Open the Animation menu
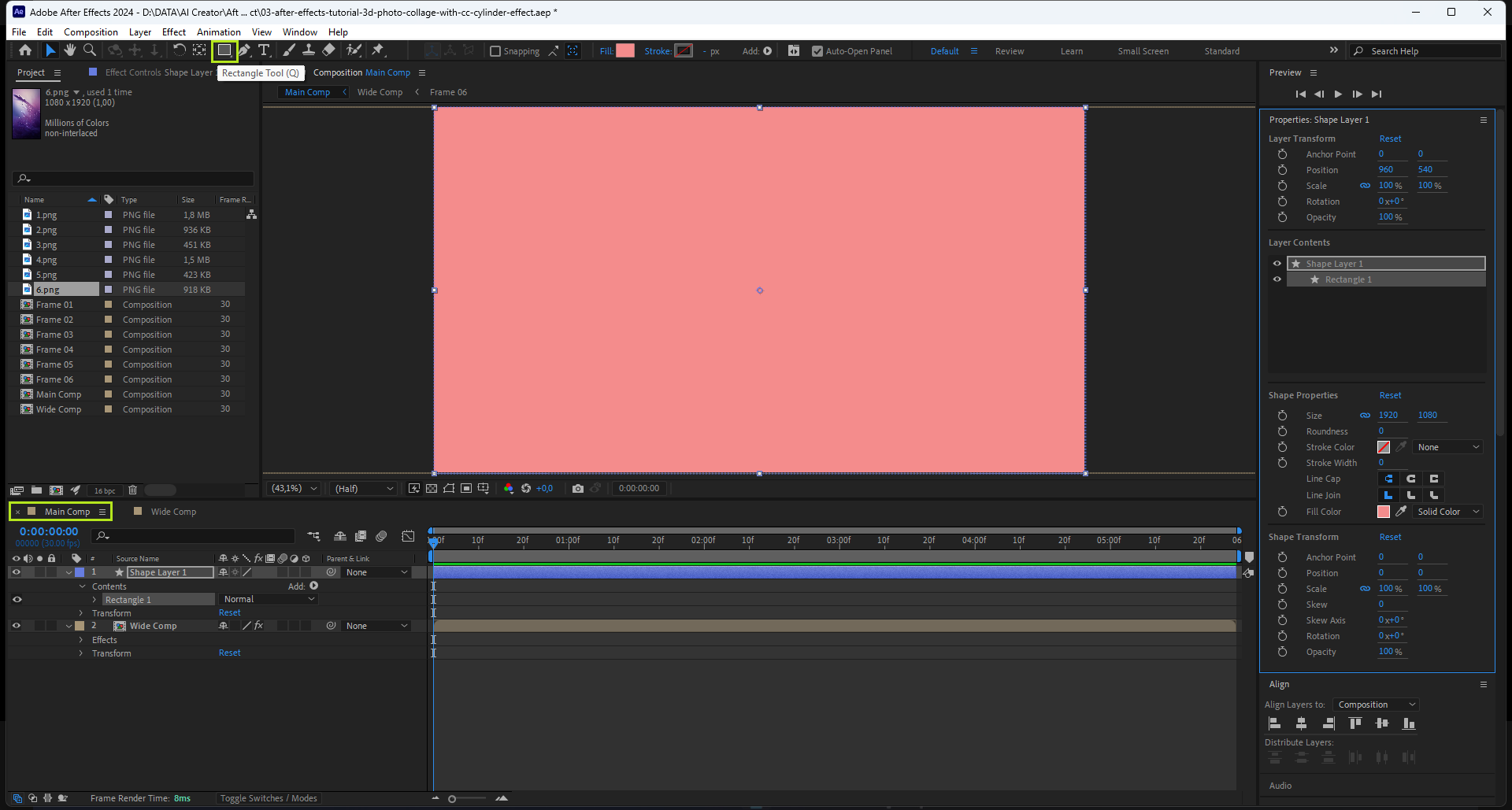Viewport: 1512px width, 810px height. click(x=218, y=32)
